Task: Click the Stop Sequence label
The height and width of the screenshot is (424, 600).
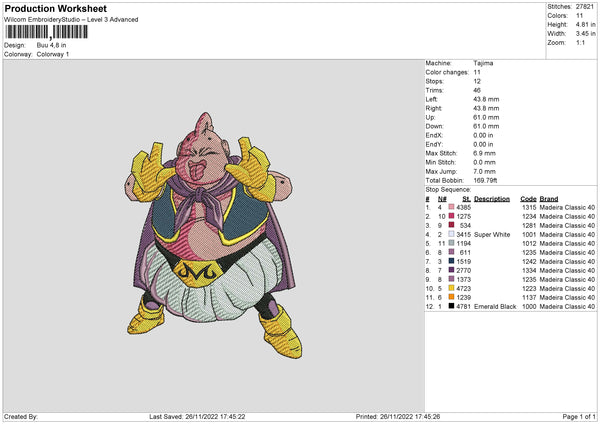Action: (x=447, y=188)
